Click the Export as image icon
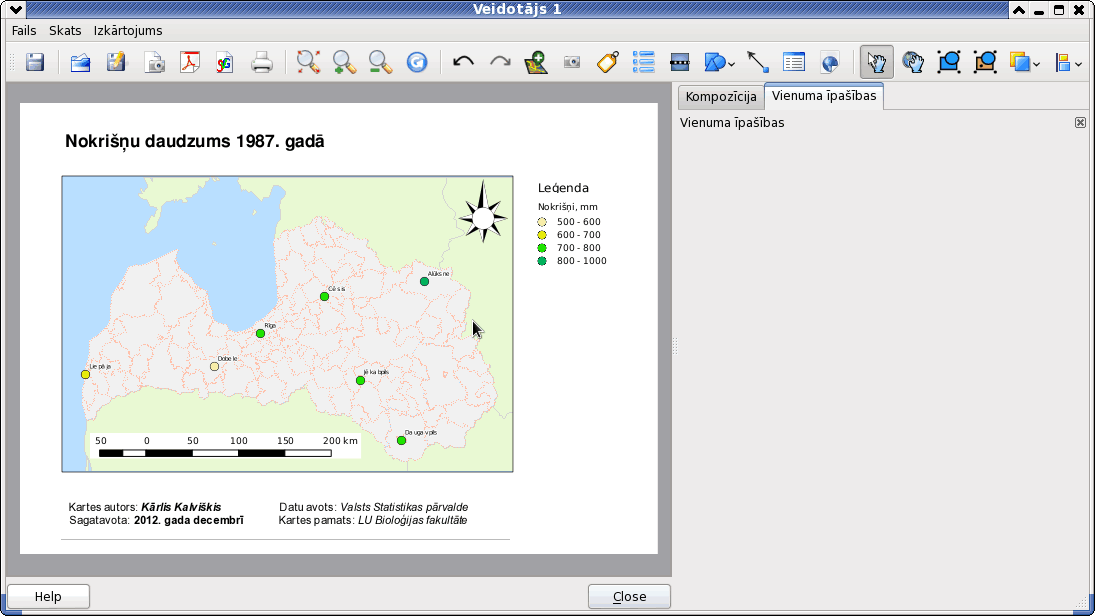The image size is (1095, 616). [x=154, y=62]
